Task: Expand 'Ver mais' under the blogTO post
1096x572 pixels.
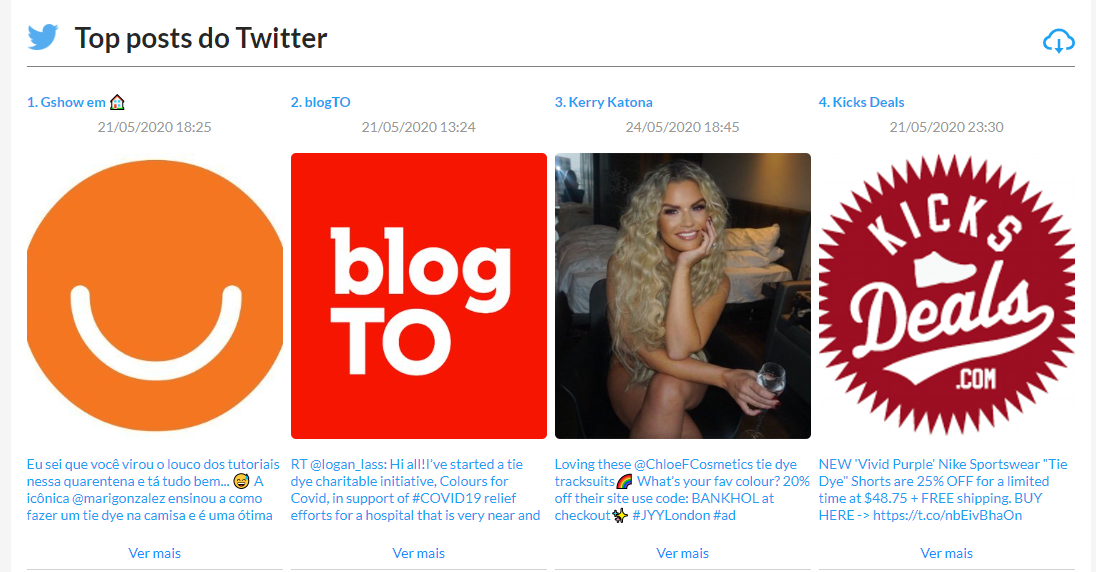Action: pyautogui.click(x=419, y=553)
